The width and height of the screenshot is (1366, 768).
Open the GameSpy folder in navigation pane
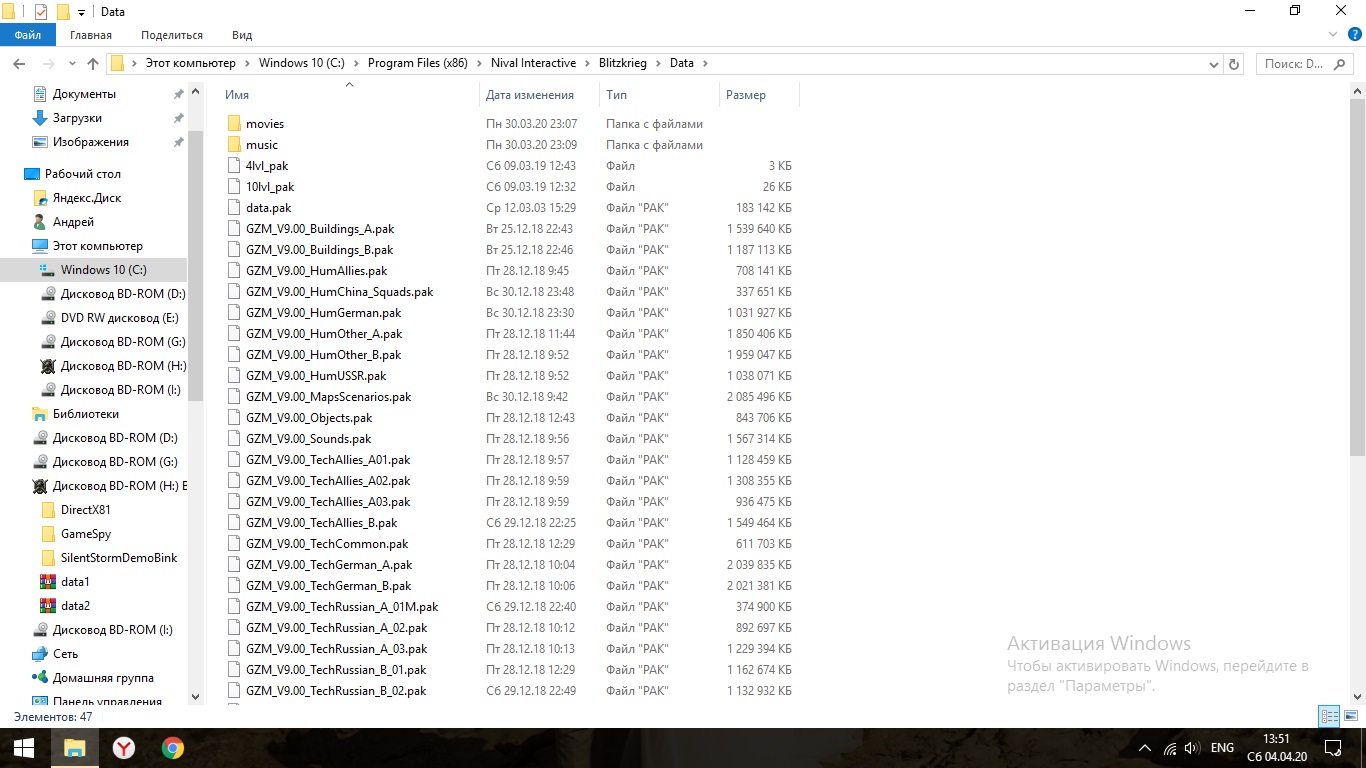(76, 534)
